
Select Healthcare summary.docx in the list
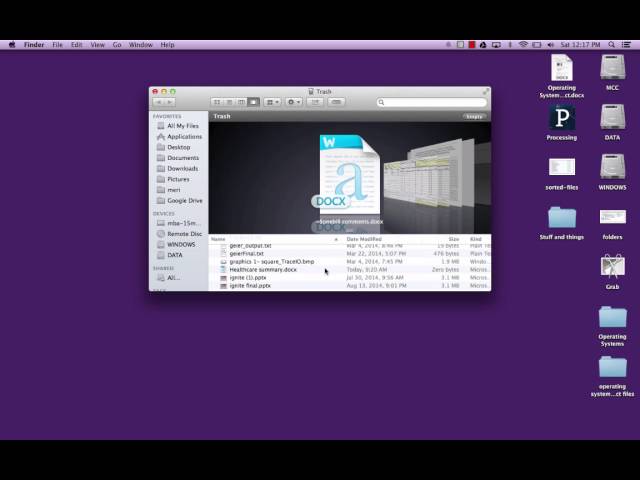(x=350, y=270)
